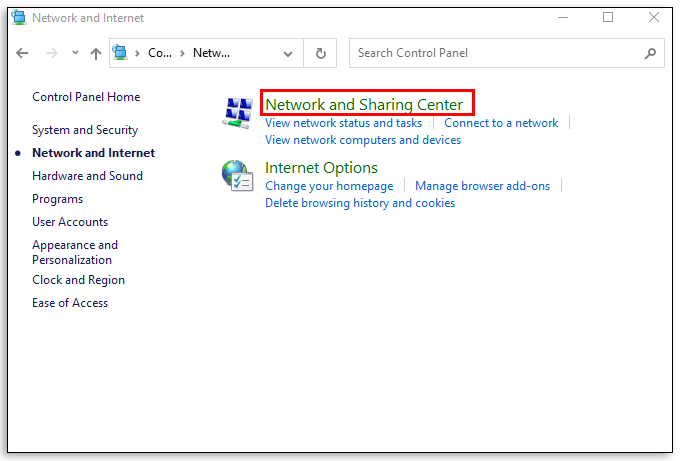Click Change your homepage
681x461 pixels.
click(x=329, y=186)
